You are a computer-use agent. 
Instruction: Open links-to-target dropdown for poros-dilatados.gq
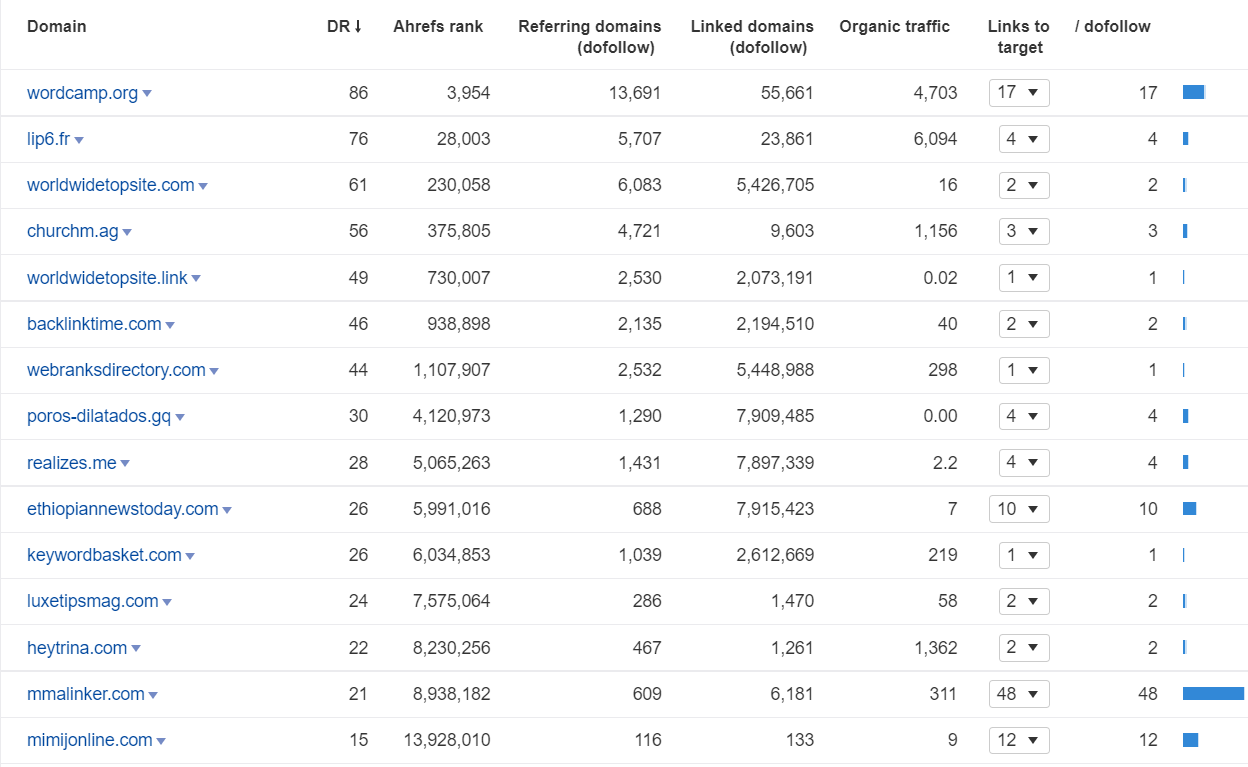coord(1024,416)
